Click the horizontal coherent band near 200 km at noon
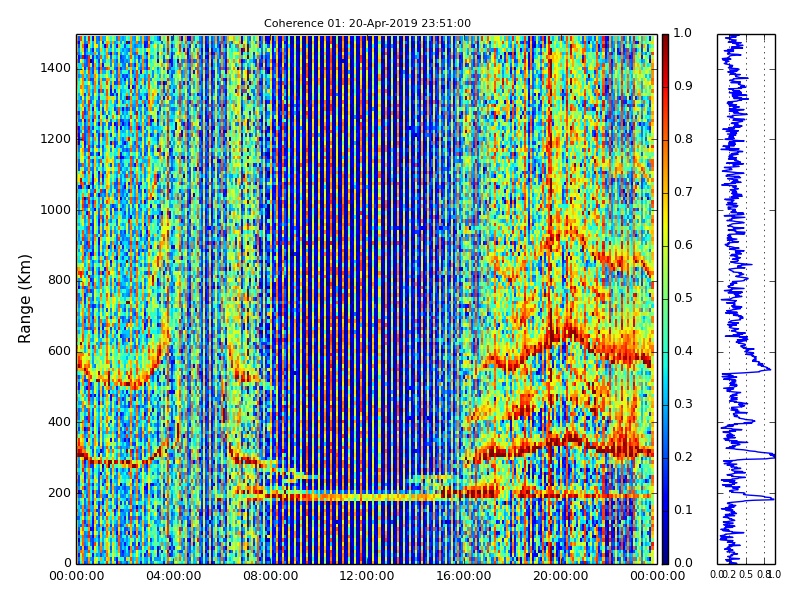 367,496
